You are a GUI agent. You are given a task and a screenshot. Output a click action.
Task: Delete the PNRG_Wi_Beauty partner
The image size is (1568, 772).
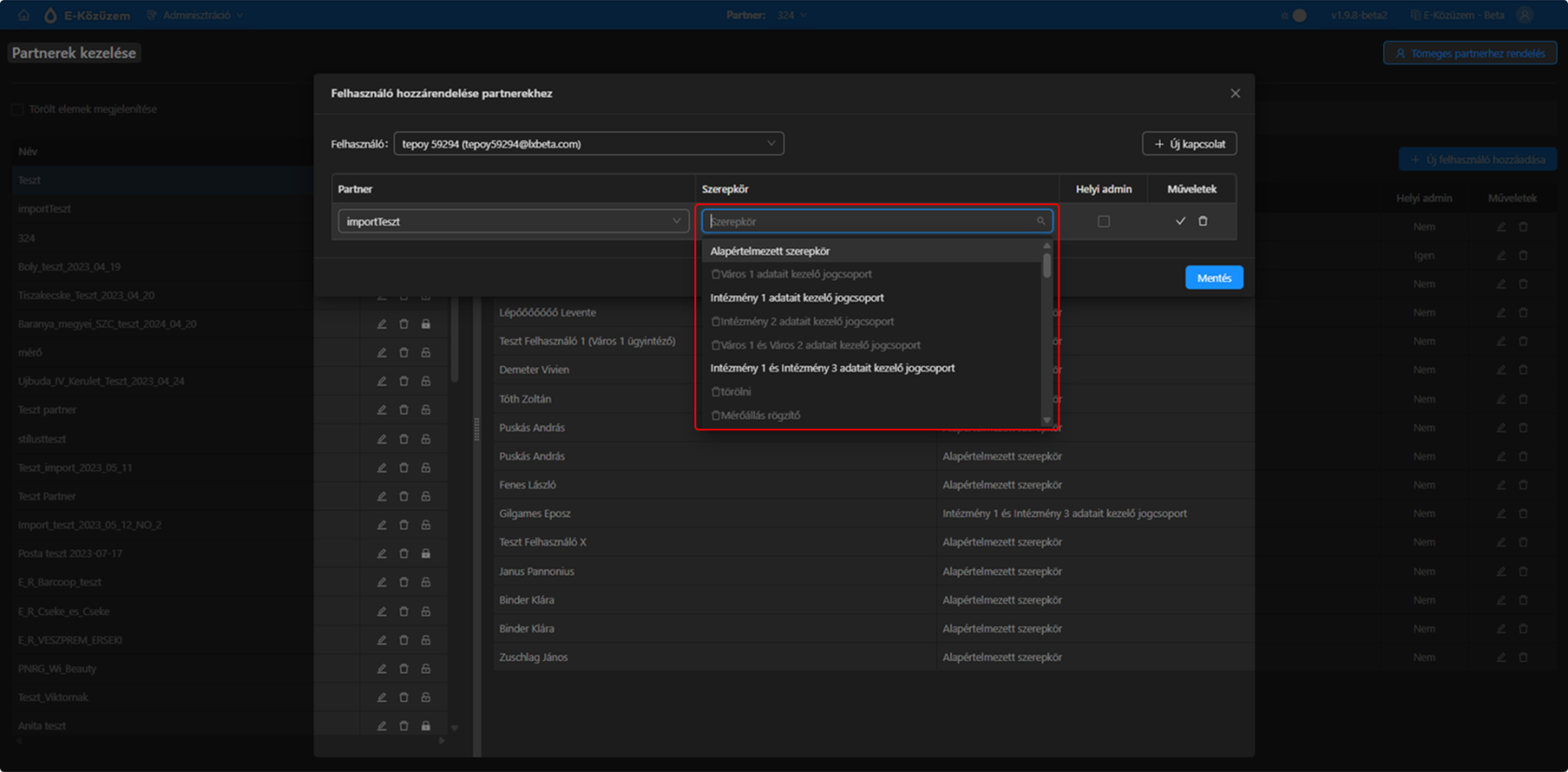coord(404,668)
